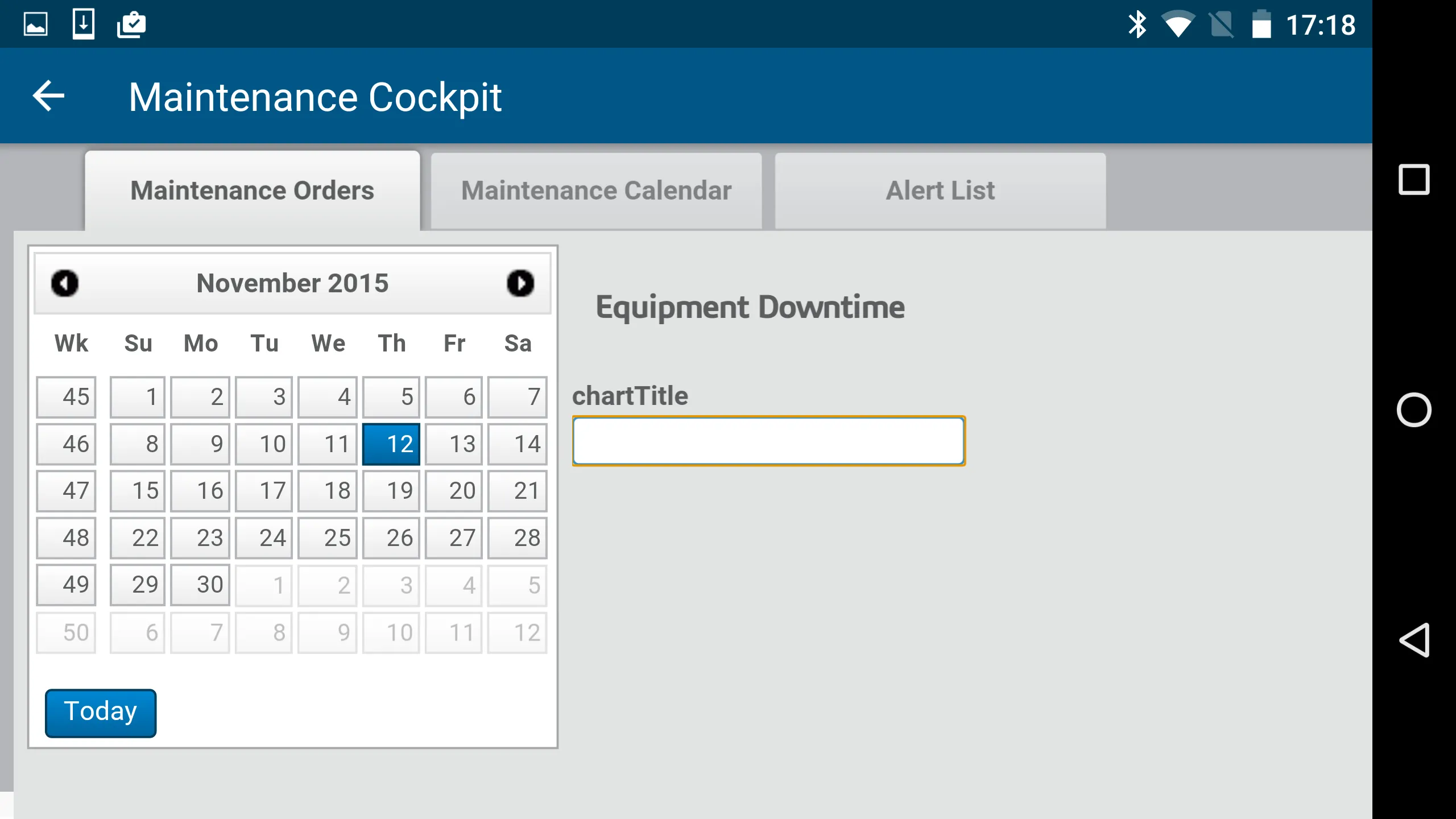This screenshot has width=1456, height=819.
Task: Select greyed December 6 date
Action: pos(138,632)
